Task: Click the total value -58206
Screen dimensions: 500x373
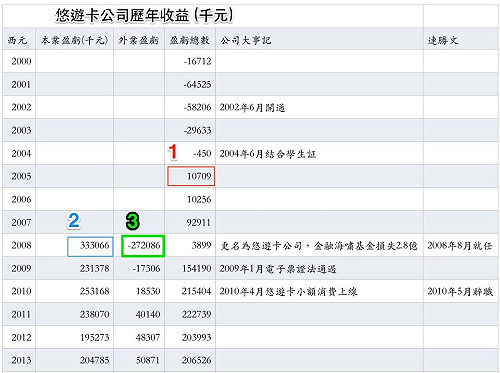Action: (197, 107)
